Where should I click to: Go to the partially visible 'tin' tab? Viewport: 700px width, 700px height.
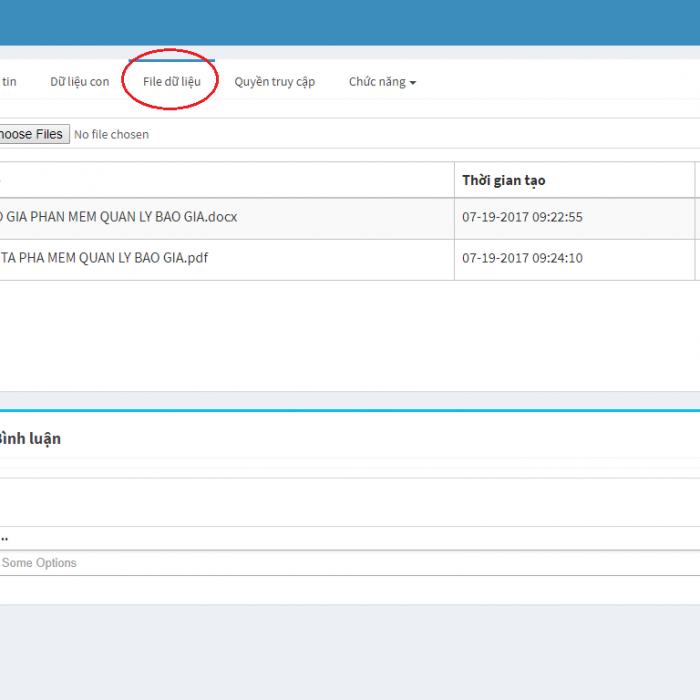(9, 82)
